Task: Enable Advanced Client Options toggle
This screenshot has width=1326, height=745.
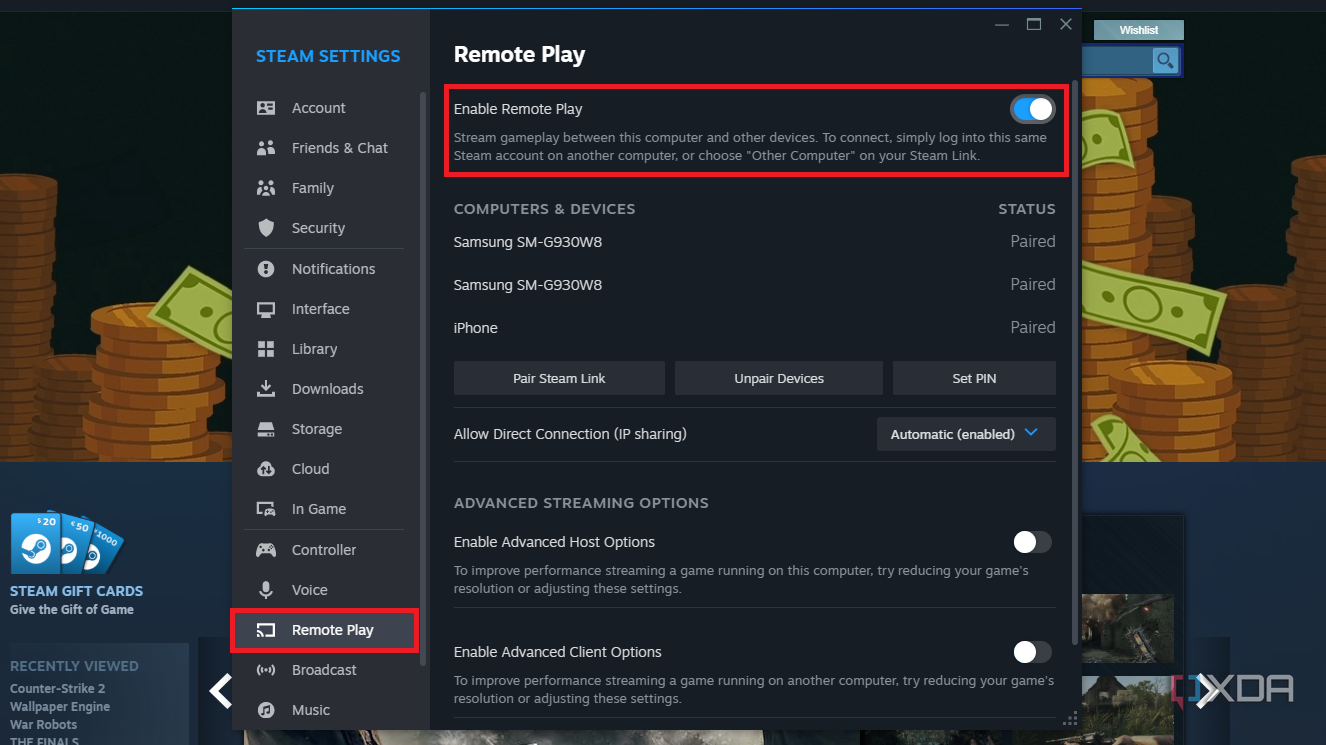Action: click(1032, 652)
